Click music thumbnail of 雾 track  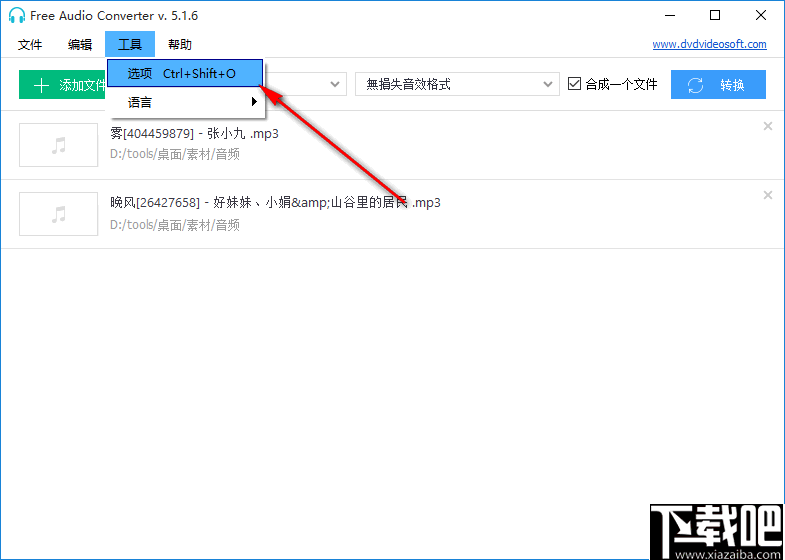[59, 145]
